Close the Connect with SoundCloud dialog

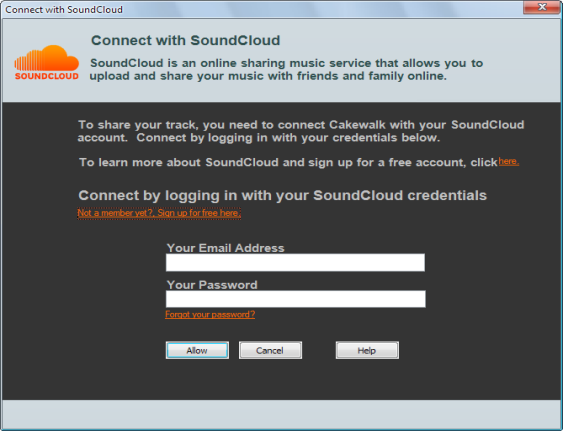point(542,7)
